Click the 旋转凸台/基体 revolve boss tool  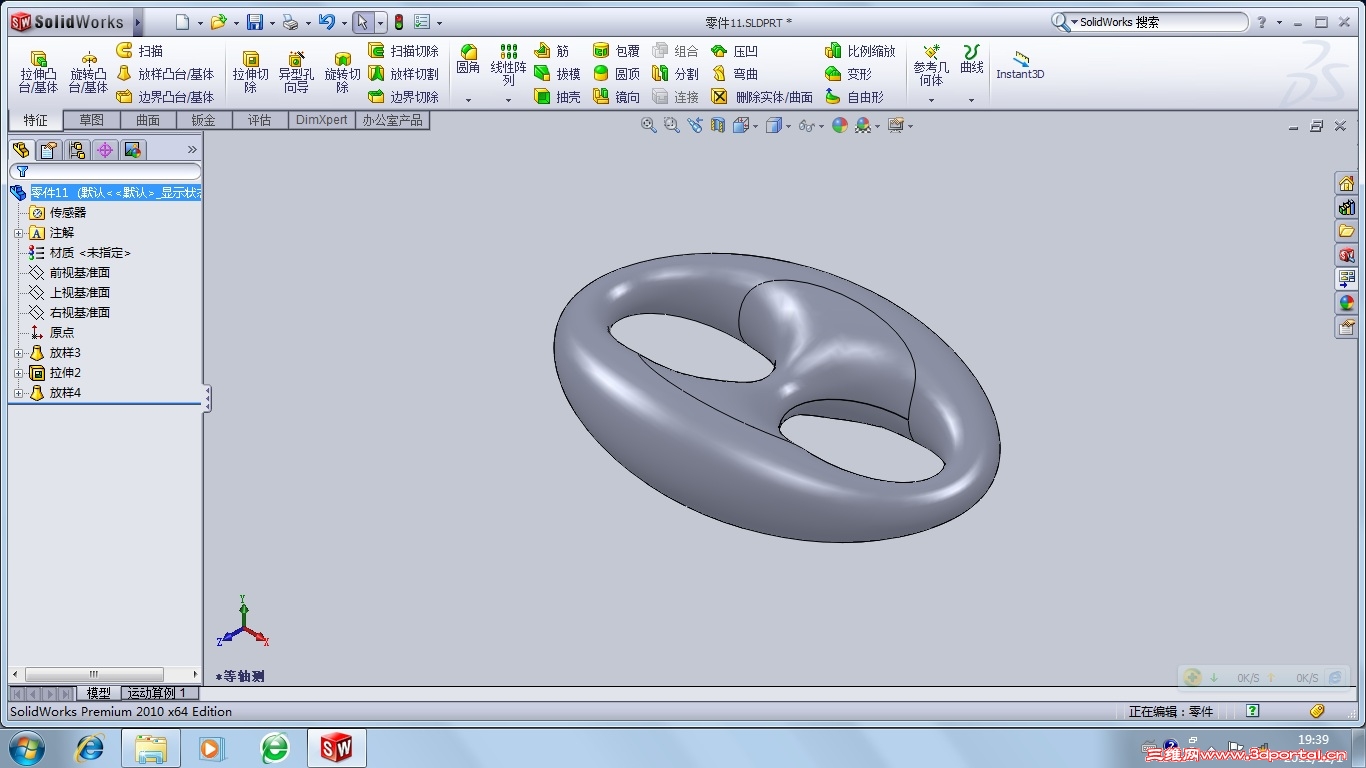tap(88, 72)
